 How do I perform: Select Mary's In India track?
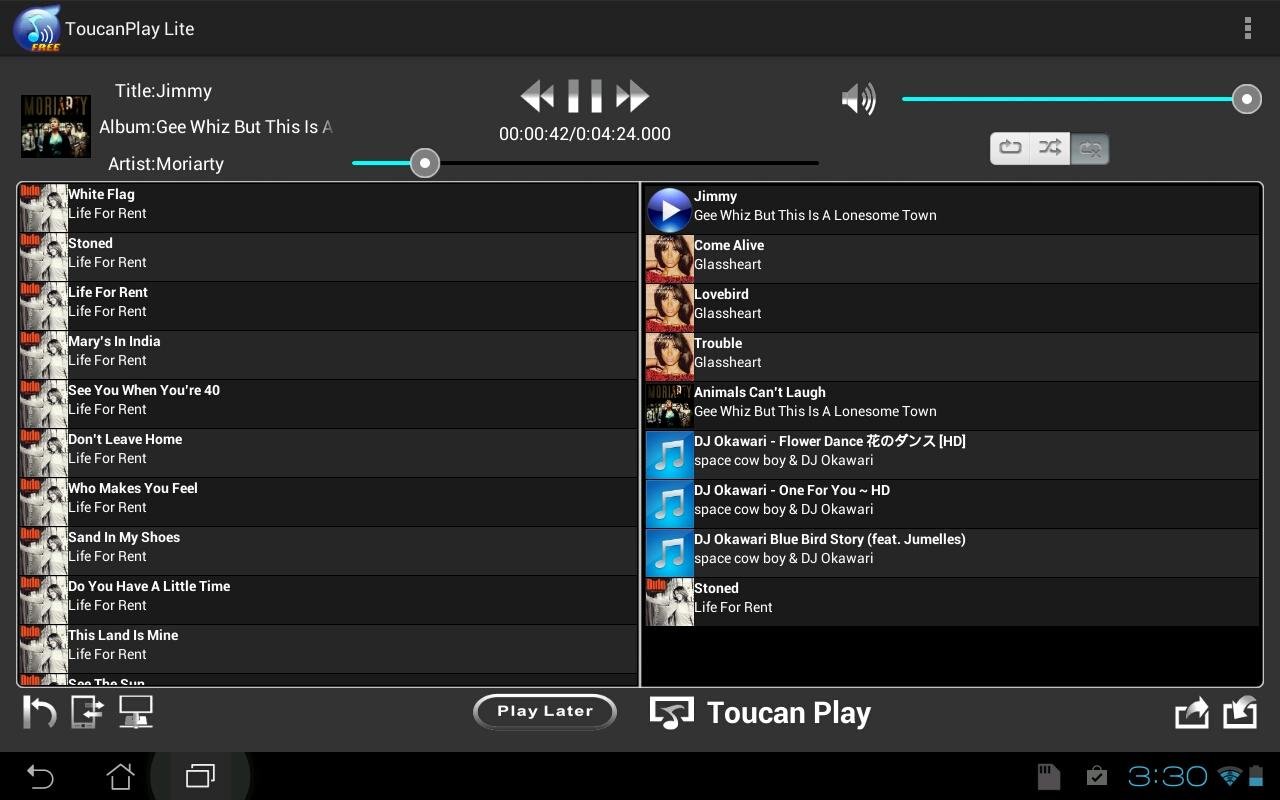click(328, 355)
